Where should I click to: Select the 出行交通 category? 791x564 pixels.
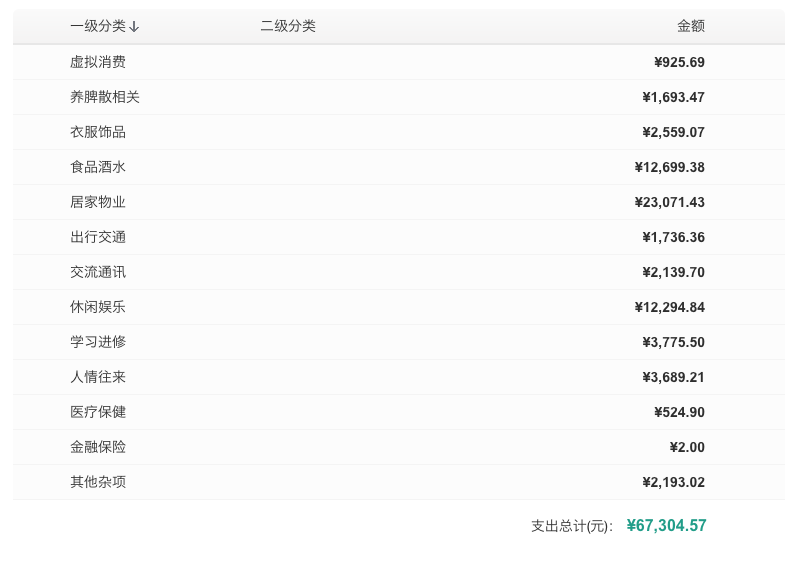click(x=98, y=237)
